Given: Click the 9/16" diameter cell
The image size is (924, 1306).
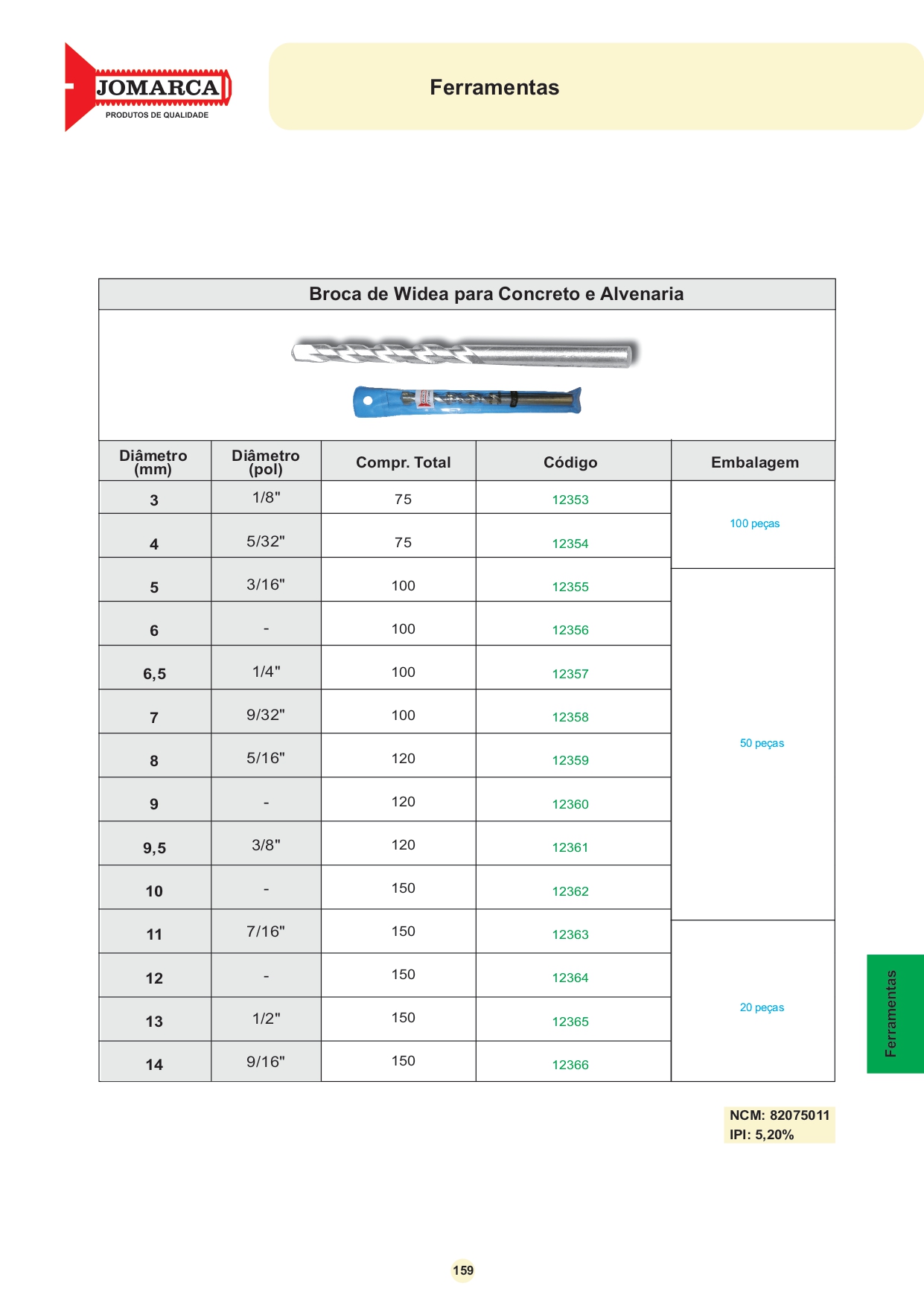Looking at the screenshot, I should point(266,1061).
